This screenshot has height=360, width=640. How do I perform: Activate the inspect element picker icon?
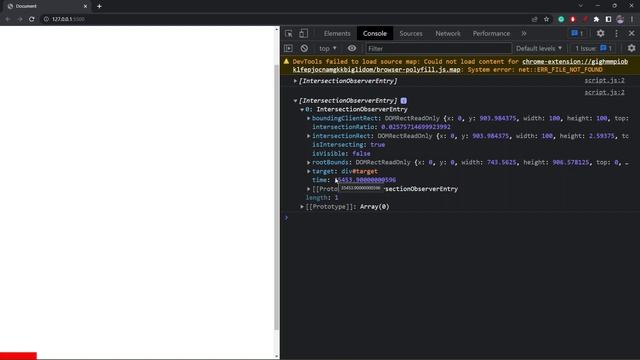click(289, 33)
